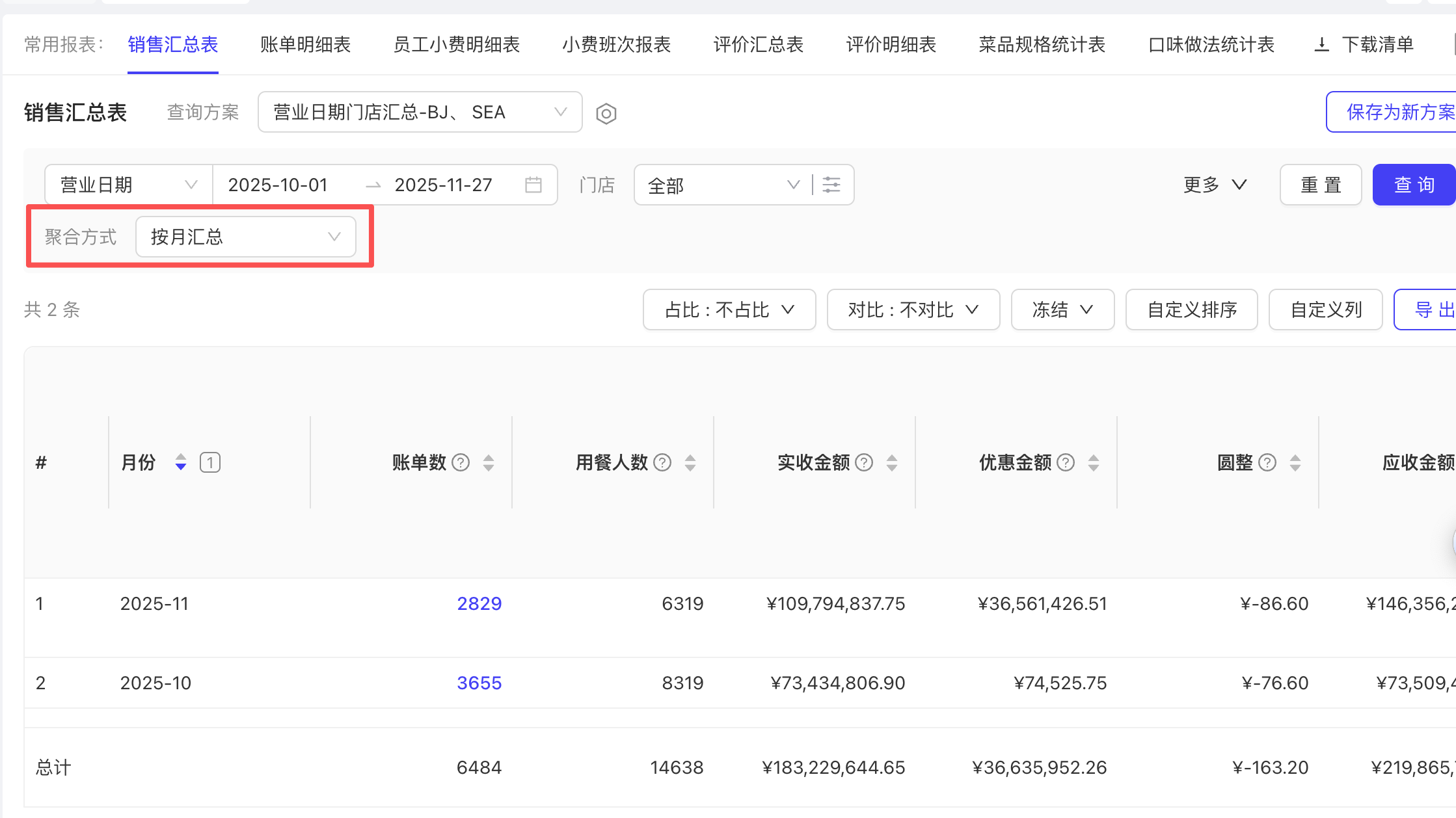
Task: Click start date field 2025-10-01
Action: click(x=278, y=185)
